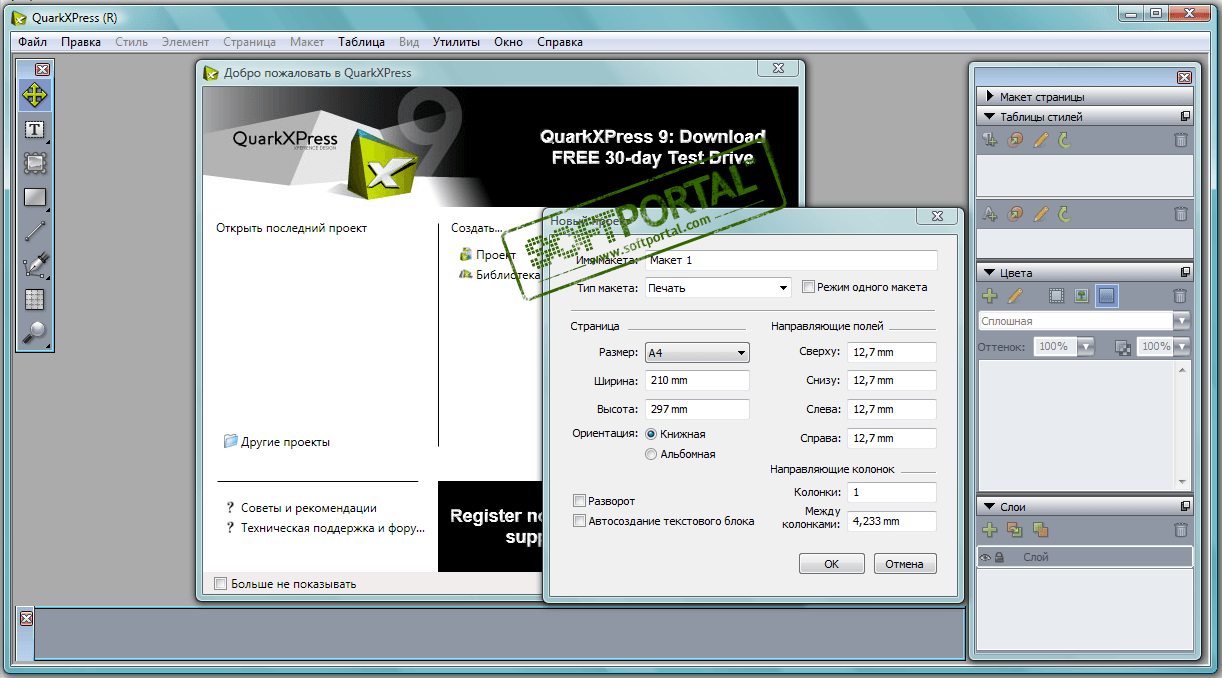Open the Правка menu
This screenshot has width=1222, height=678.
81,42
